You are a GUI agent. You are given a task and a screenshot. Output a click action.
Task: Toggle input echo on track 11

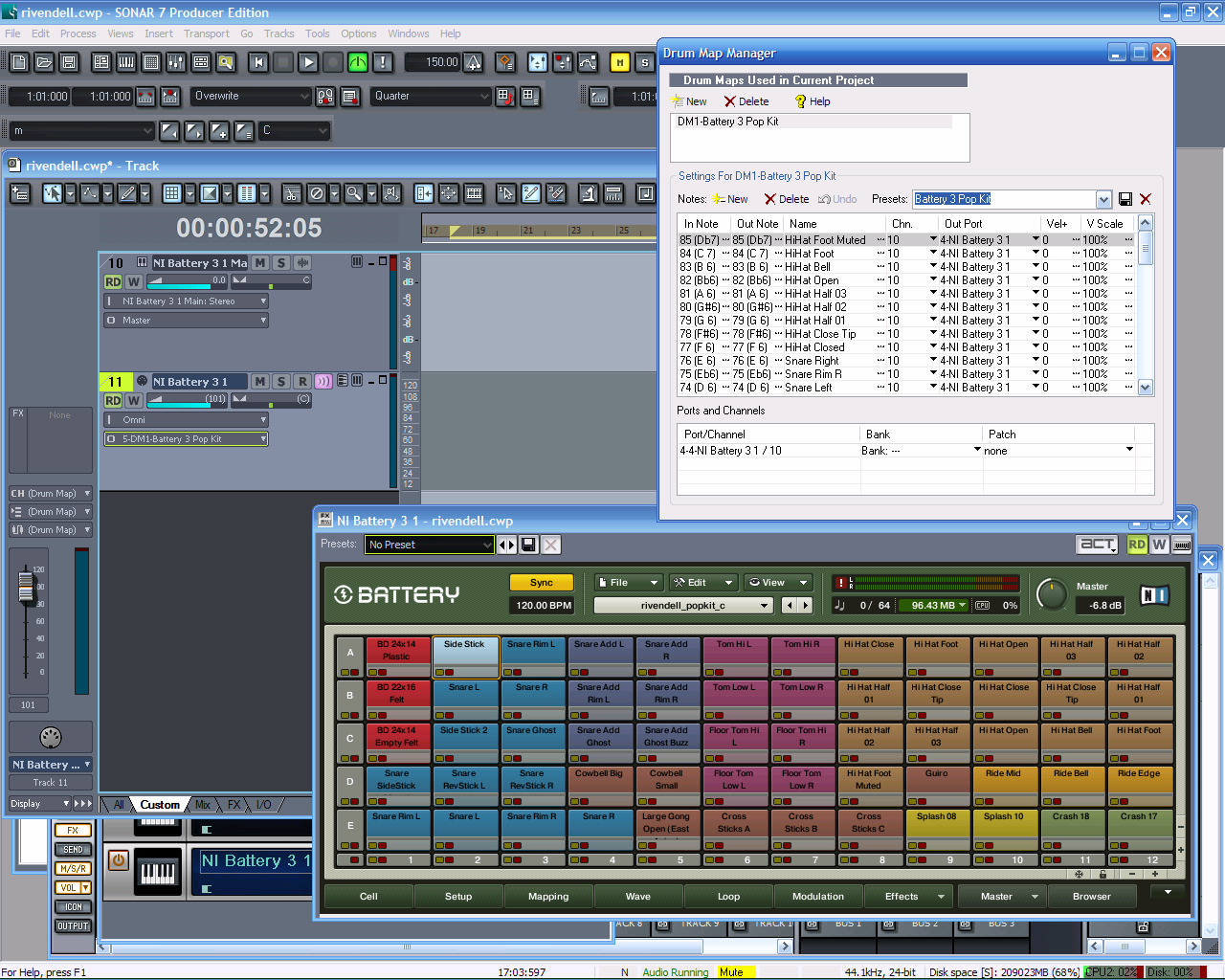point(323,381)
